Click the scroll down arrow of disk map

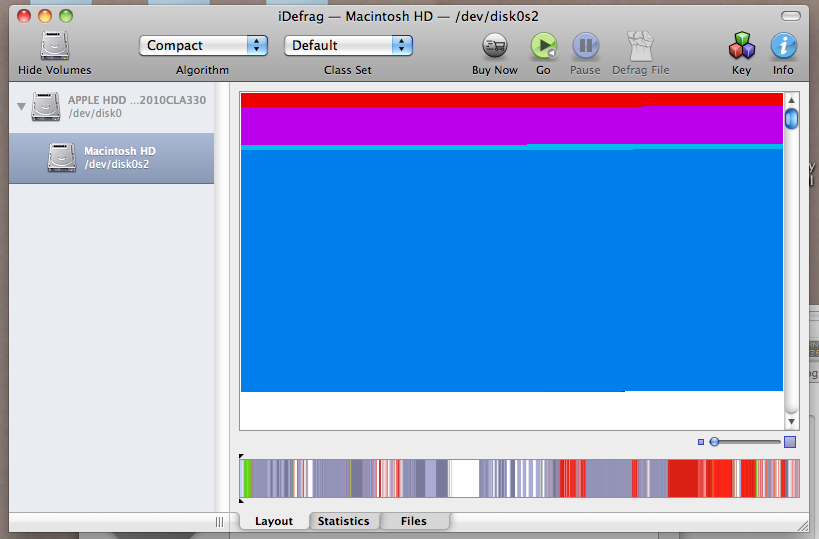[791, 421]
